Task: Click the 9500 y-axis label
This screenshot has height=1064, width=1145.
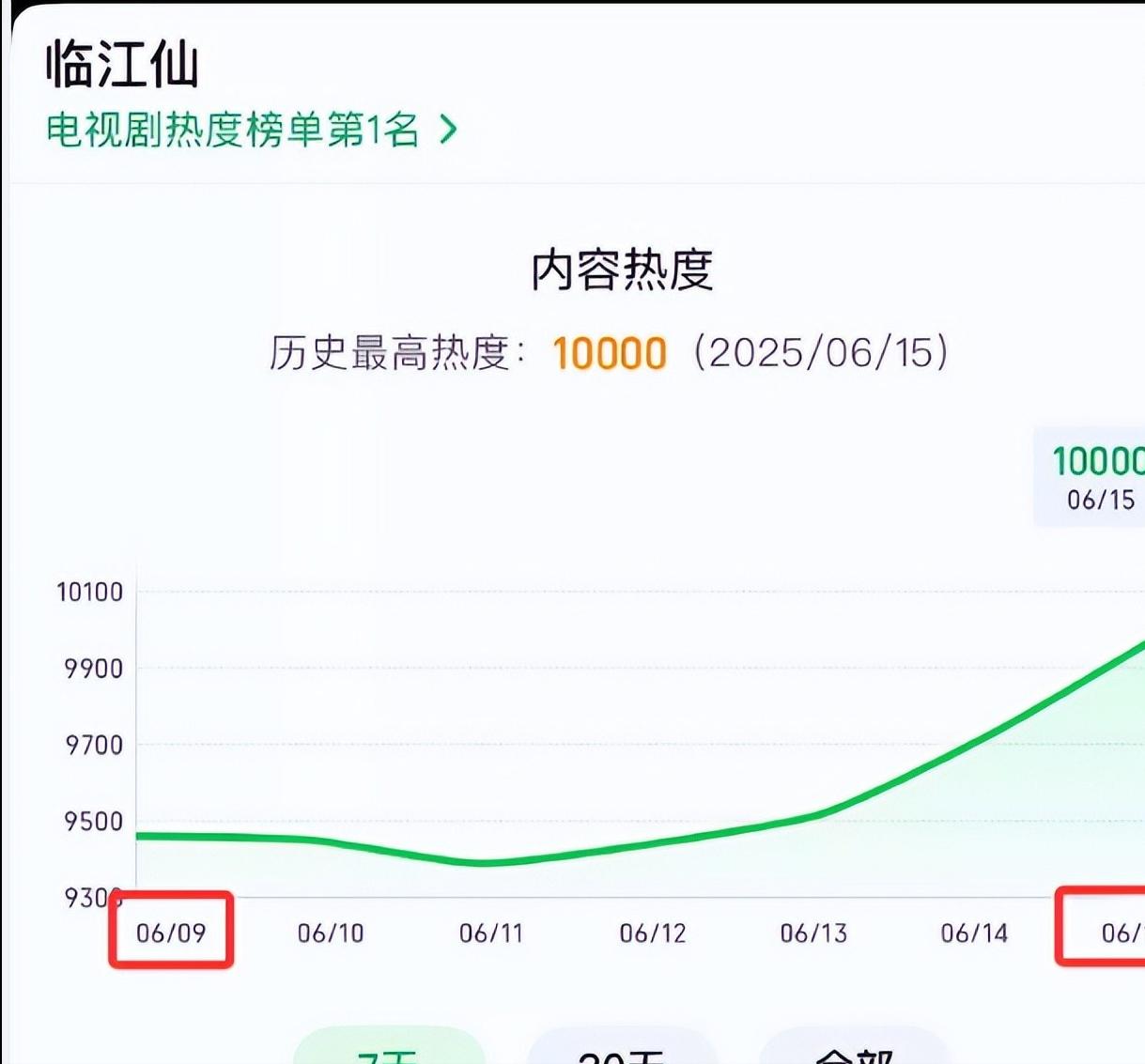Action: (94, 821)
